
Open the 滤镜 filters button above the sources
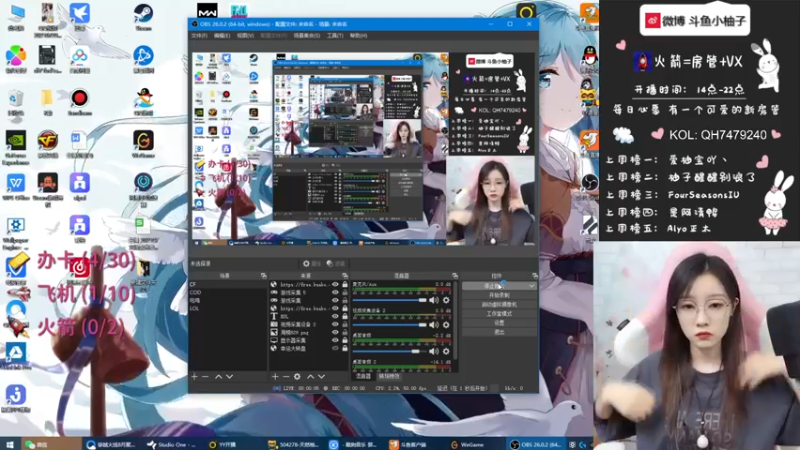tap(335, 264)
